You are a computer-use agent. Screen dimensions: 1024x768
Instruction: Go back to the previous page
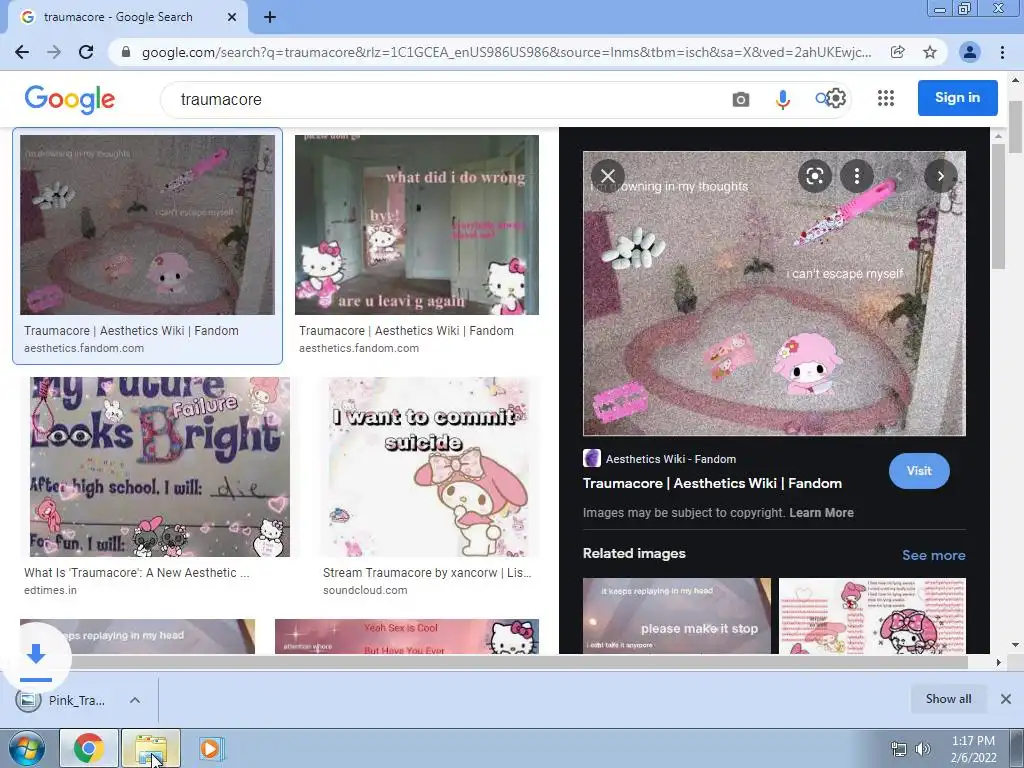22,52
